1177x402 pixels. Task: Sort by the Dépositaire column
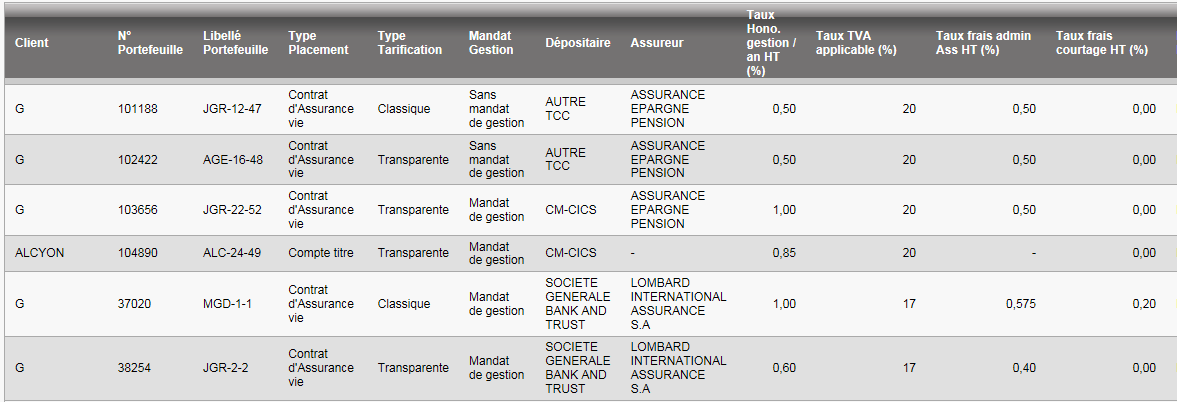pyautogui.click(x=578, y=43)
